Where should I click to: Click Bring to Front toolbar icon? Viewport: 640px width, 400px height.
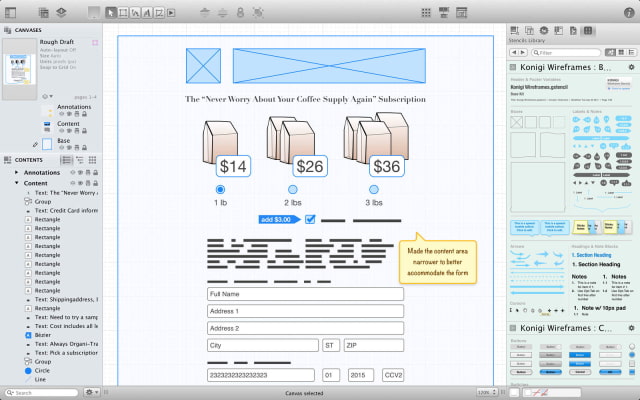[205, 13]
